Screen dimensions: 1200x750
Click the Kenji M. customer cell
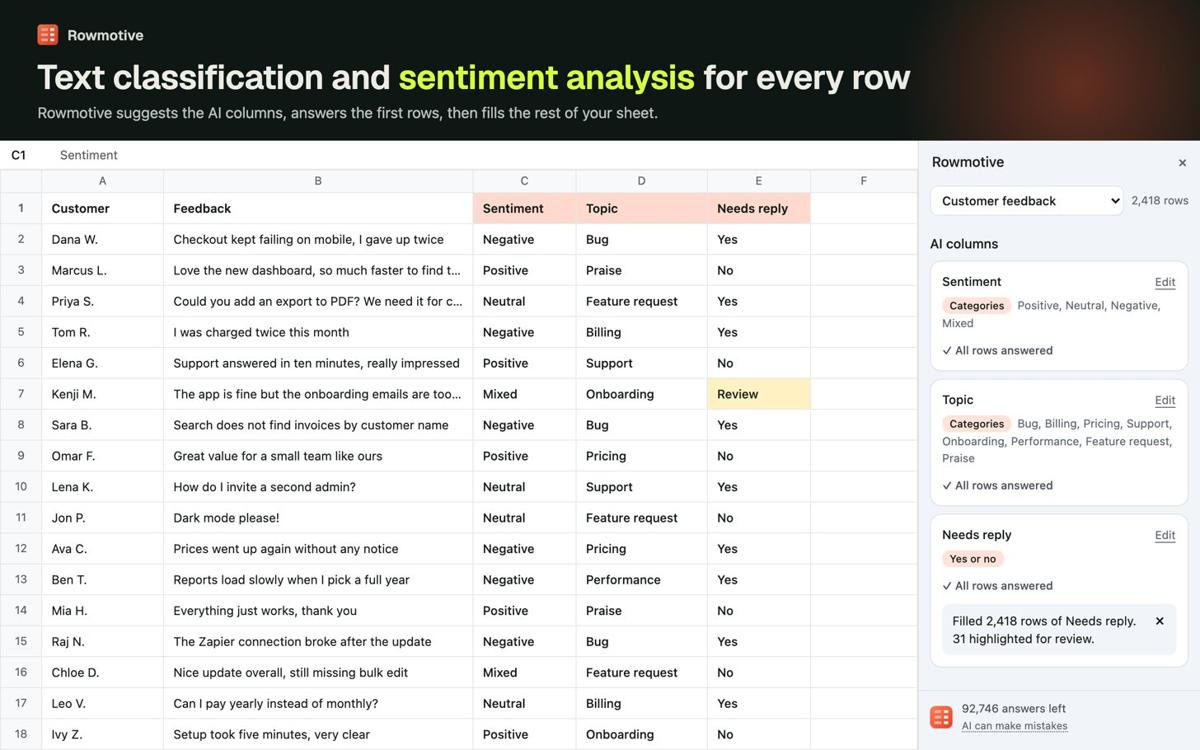(102, 394)
